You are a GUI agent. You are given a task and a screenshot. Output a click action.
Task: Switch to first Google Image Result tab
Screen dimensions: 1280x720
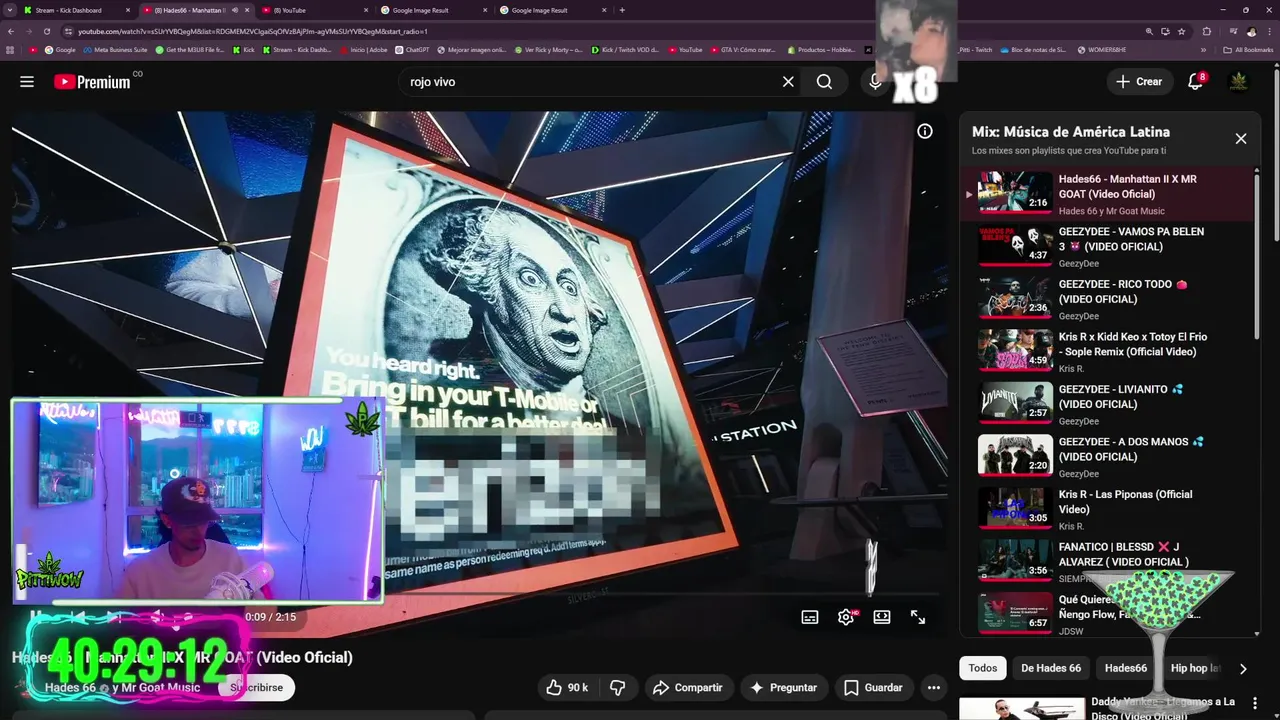433,10
